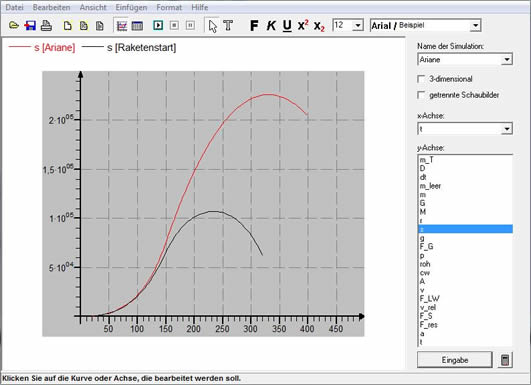Image resolution: width=531 pixels, height=385 pixels.
Task: Click the 2·10^05 y-axis label
Action: 61,120
